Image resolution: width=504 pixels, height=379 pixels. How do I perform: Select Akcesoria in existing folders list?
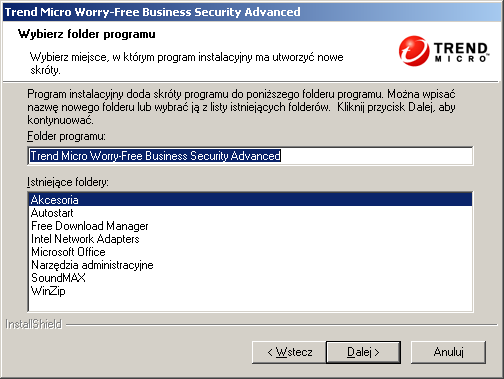[x=250, y=200]
